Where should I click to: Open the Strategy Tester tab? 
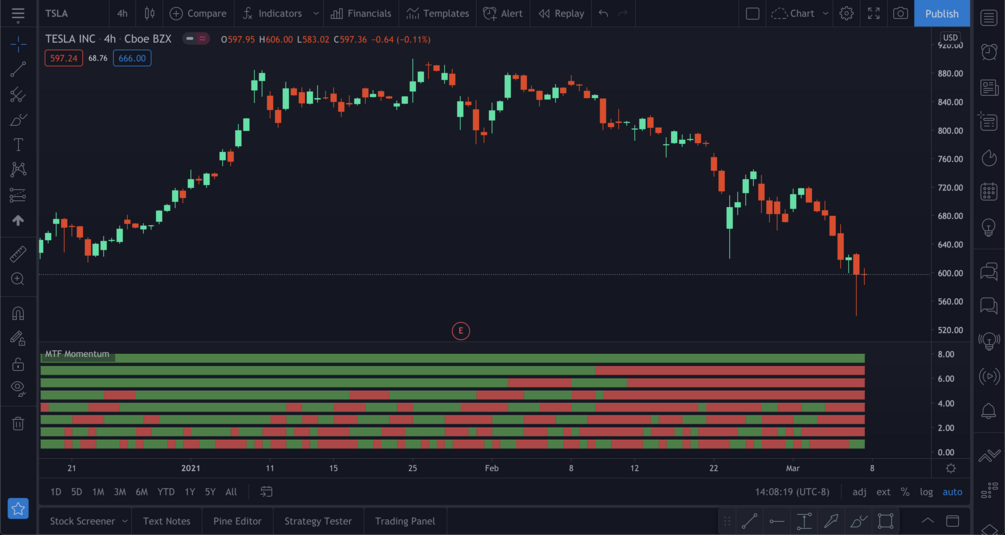318,521
